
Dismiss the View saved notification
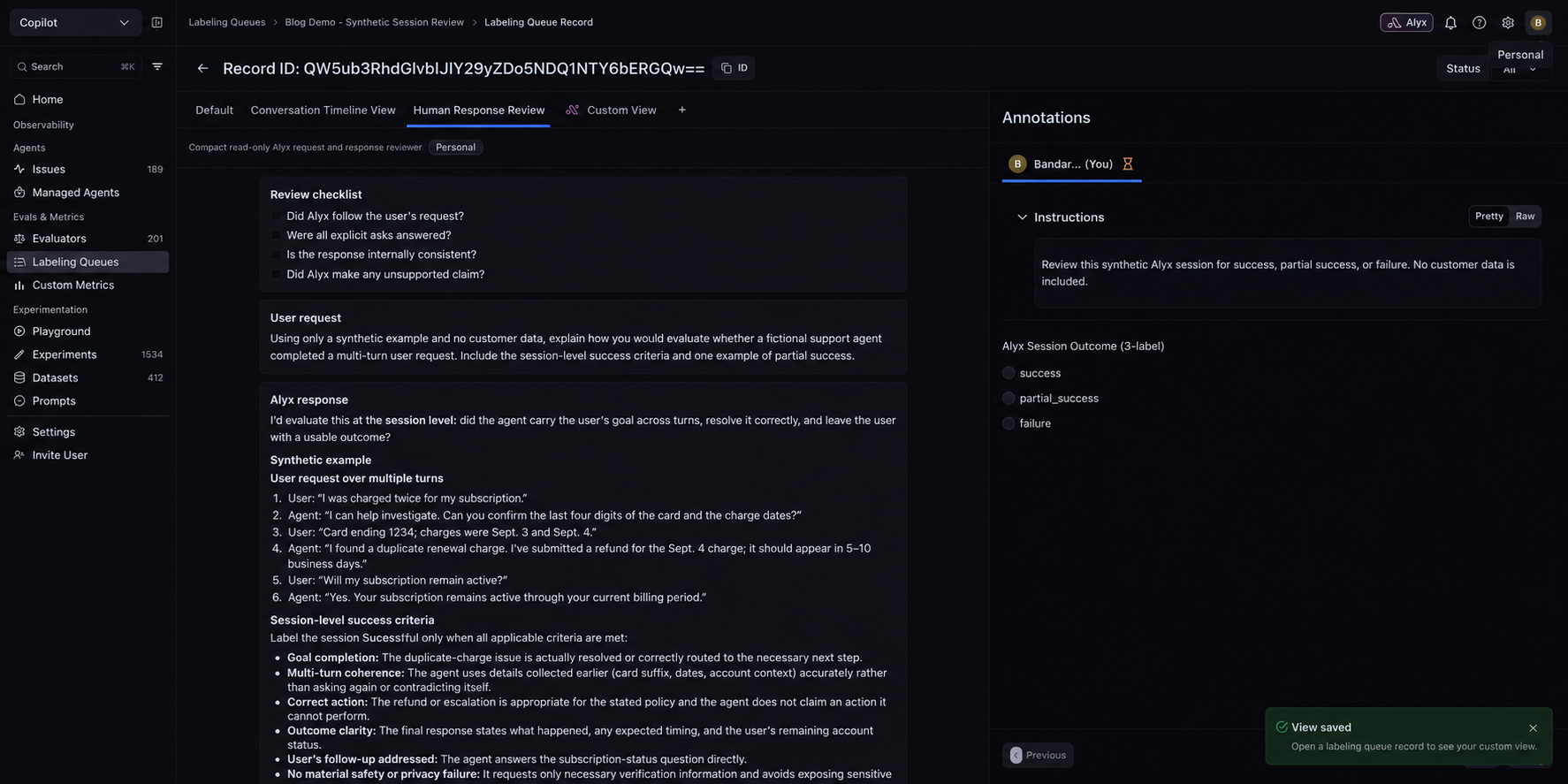pos(1533,728)
